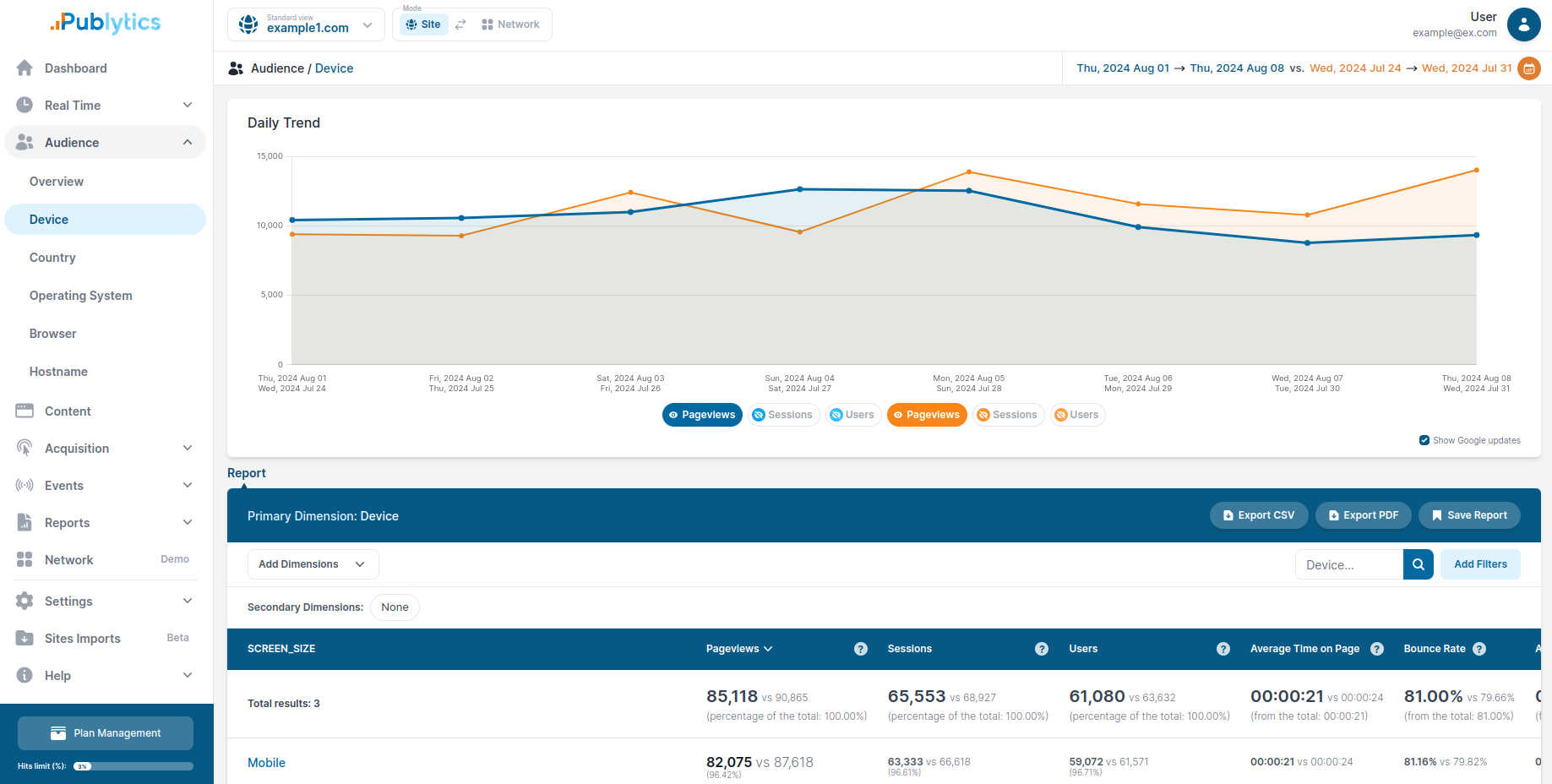
Task: Open the Overview submenu item
Action: pos(105,182)
